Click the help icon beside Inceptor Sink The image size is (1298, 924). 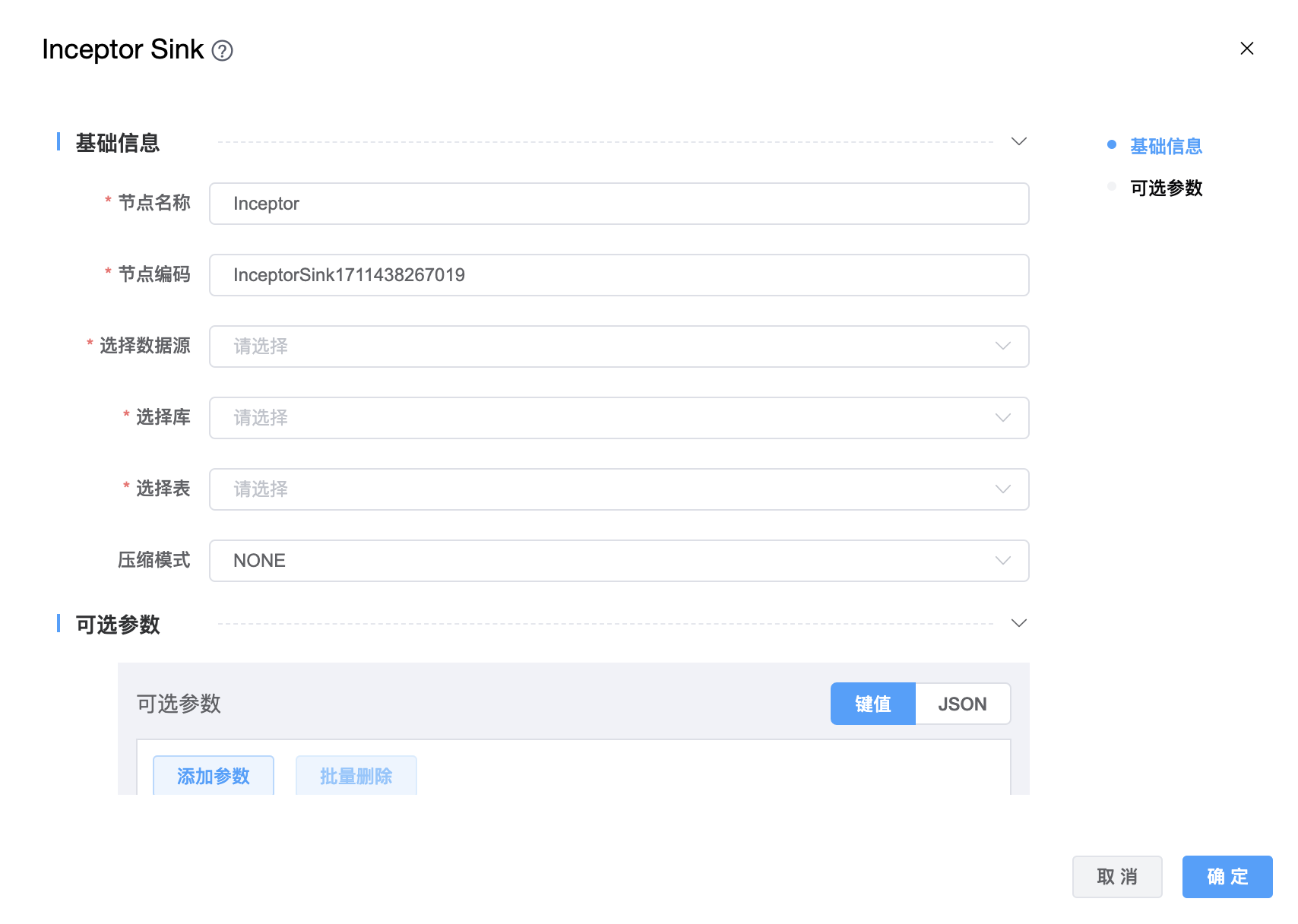(222, 51)
